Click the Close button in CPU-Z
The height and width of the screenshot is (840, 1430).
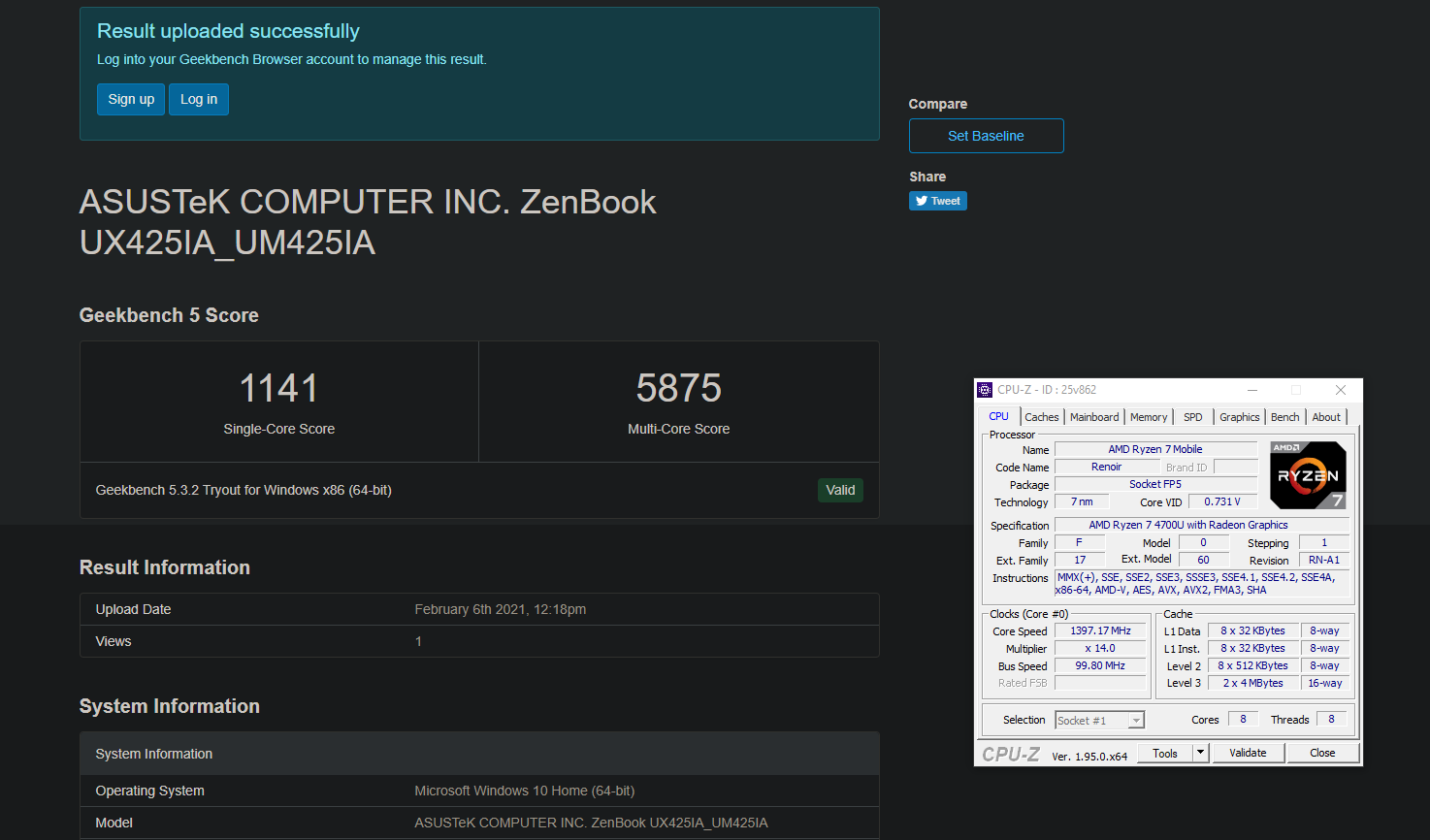click(1322, 753)
